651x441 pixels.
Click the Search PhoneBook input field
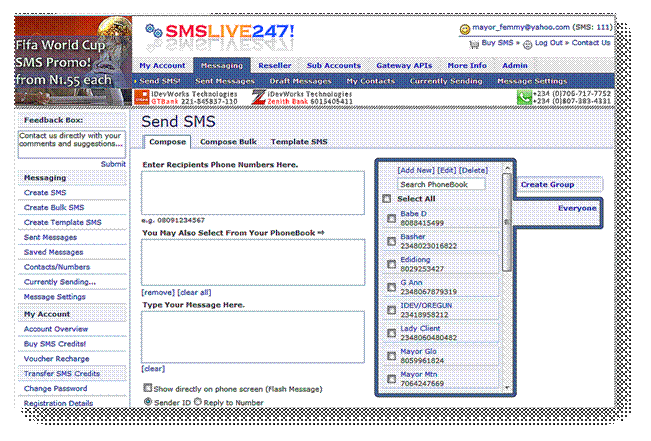[x=440, y=184]
